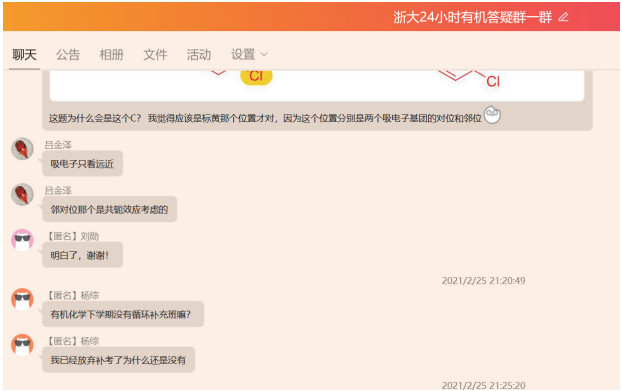The width and height of the screenshot is (622, 391).
Task: Select 【匿名】杨综 name above 有机化学下学期 message
Action: pyautogui.click(x=72, y=295)
